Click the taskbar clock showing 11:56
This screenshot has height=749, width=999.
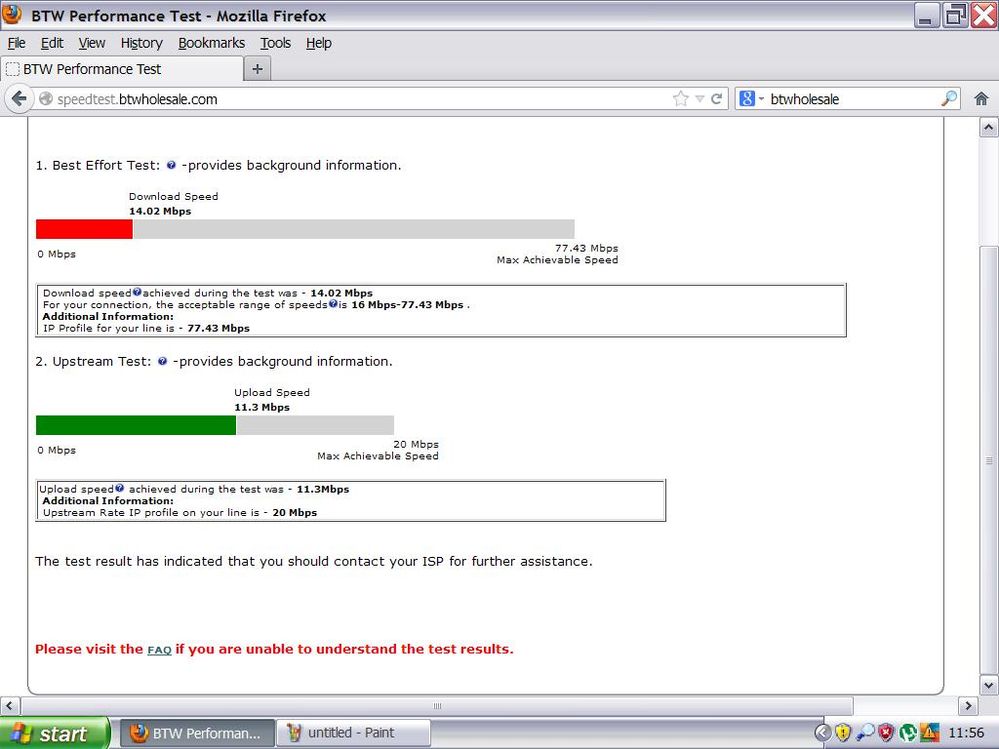click(x=966, y=733)
